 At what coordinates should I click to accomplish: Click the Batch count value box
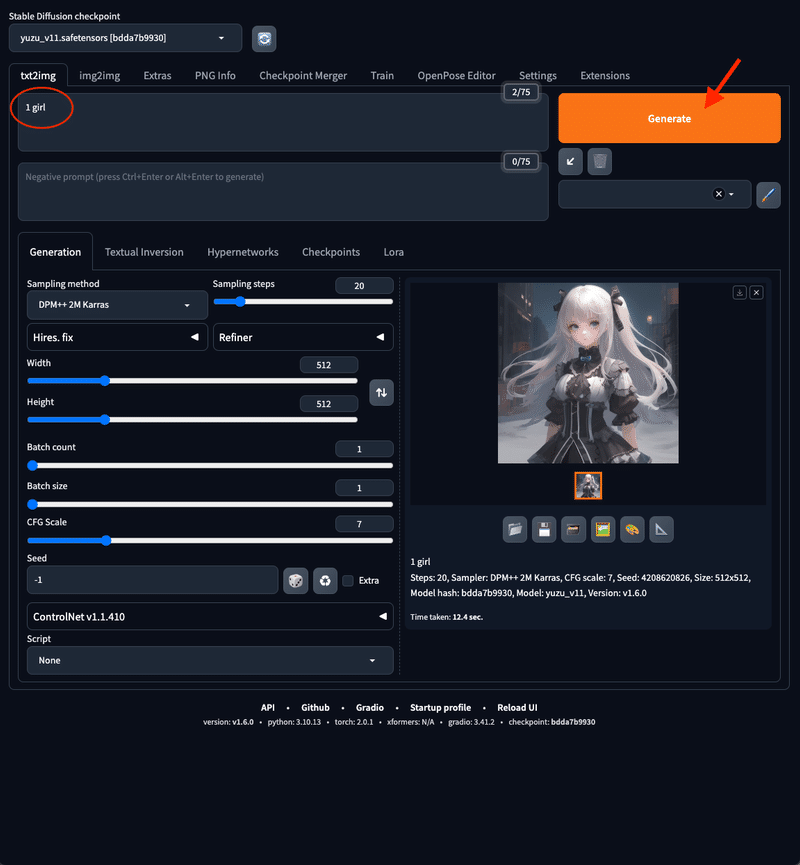pos(364,449)
